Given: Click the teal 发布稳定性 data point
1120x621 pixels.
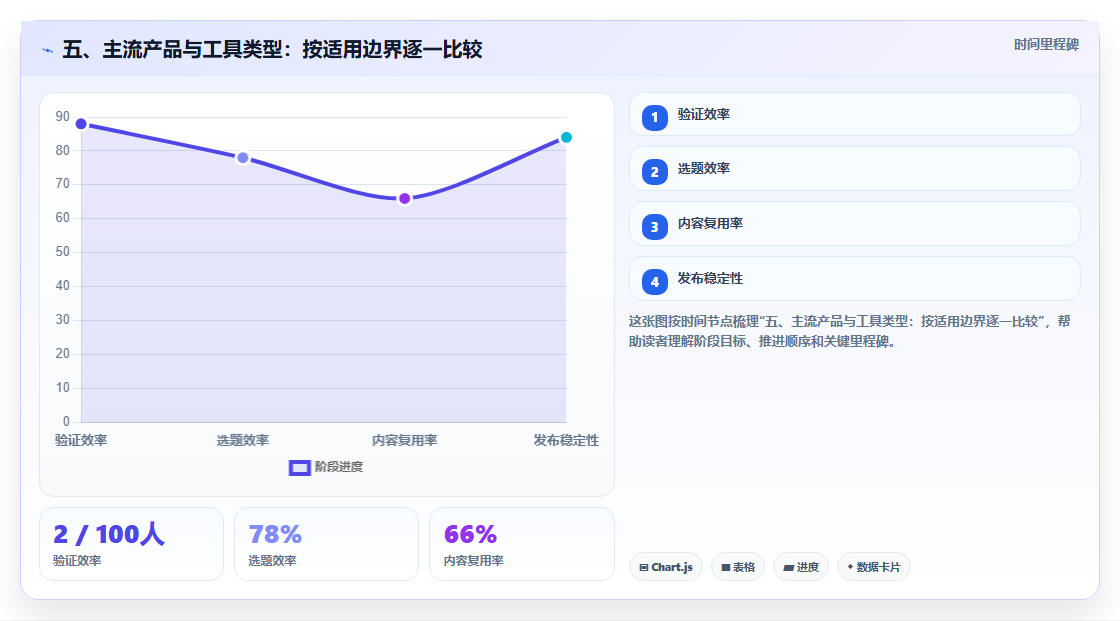Looking at the screenshot, I should coord(566,137).
